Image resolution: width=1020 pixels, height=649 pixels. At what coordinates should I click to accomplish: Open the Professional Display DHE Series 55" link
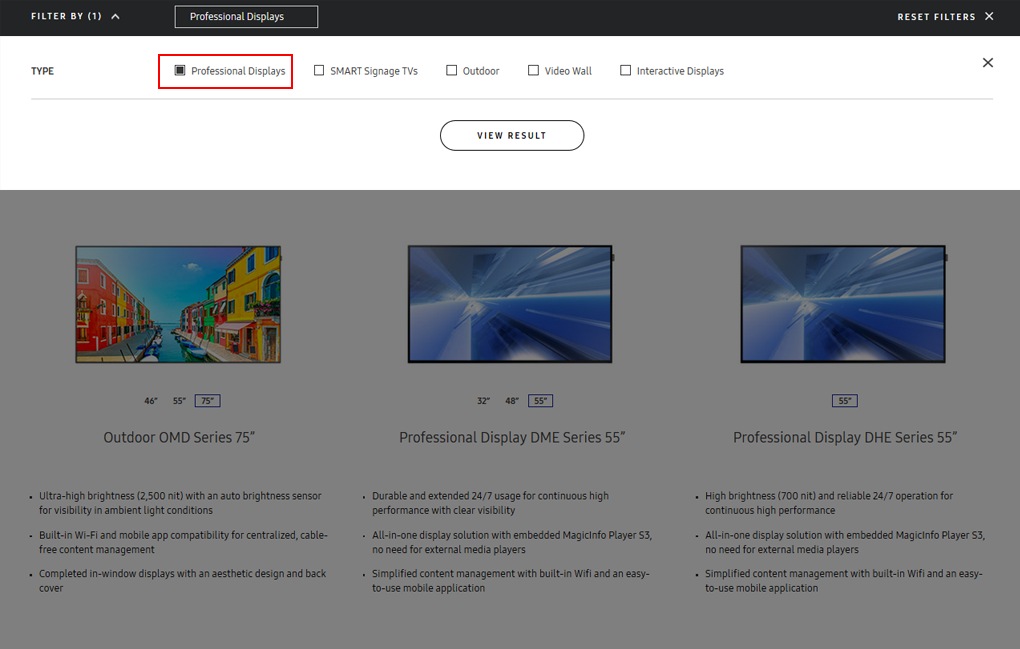pyautogui.click(x=845, y=438)
